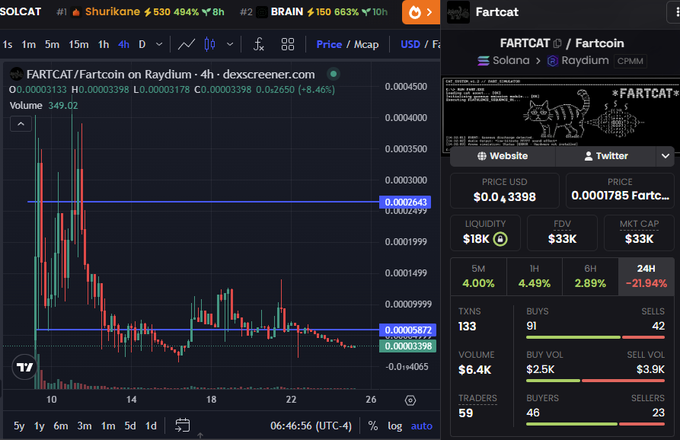Viewport: 680px width, 440px height.
Task: Select the 6H stats tab
Action: [590, 277]
